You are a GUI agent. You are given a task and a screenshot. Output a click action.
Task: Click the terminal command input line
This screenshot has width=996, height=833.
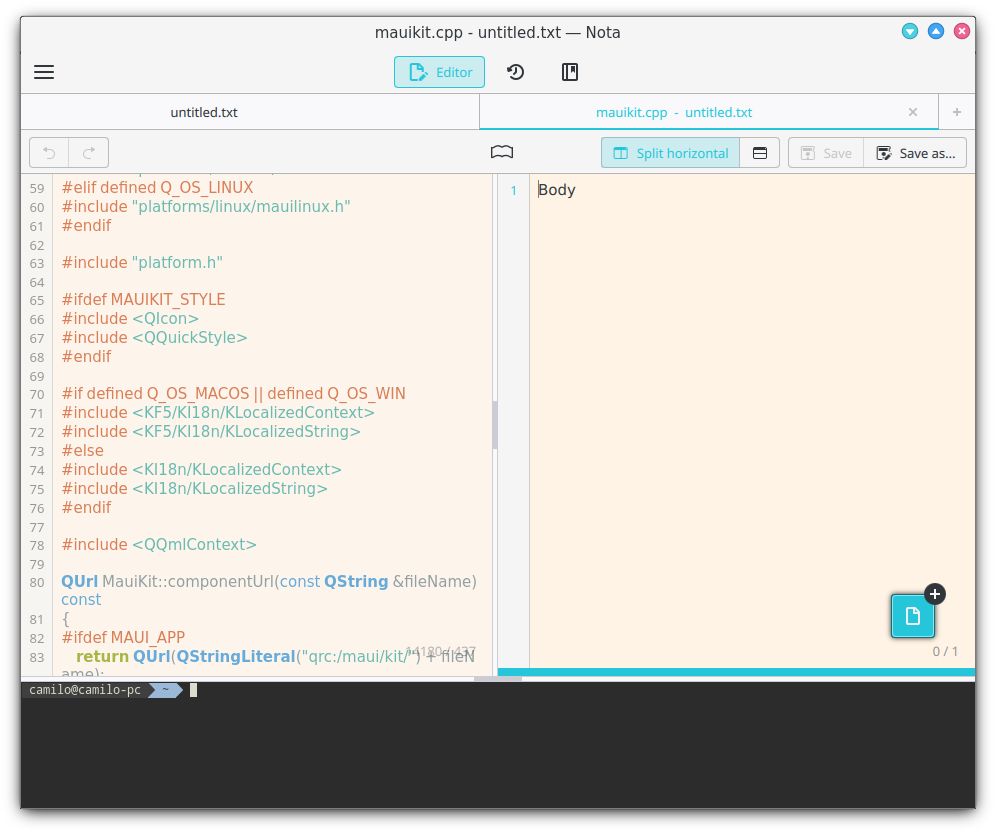coord(192,690)
